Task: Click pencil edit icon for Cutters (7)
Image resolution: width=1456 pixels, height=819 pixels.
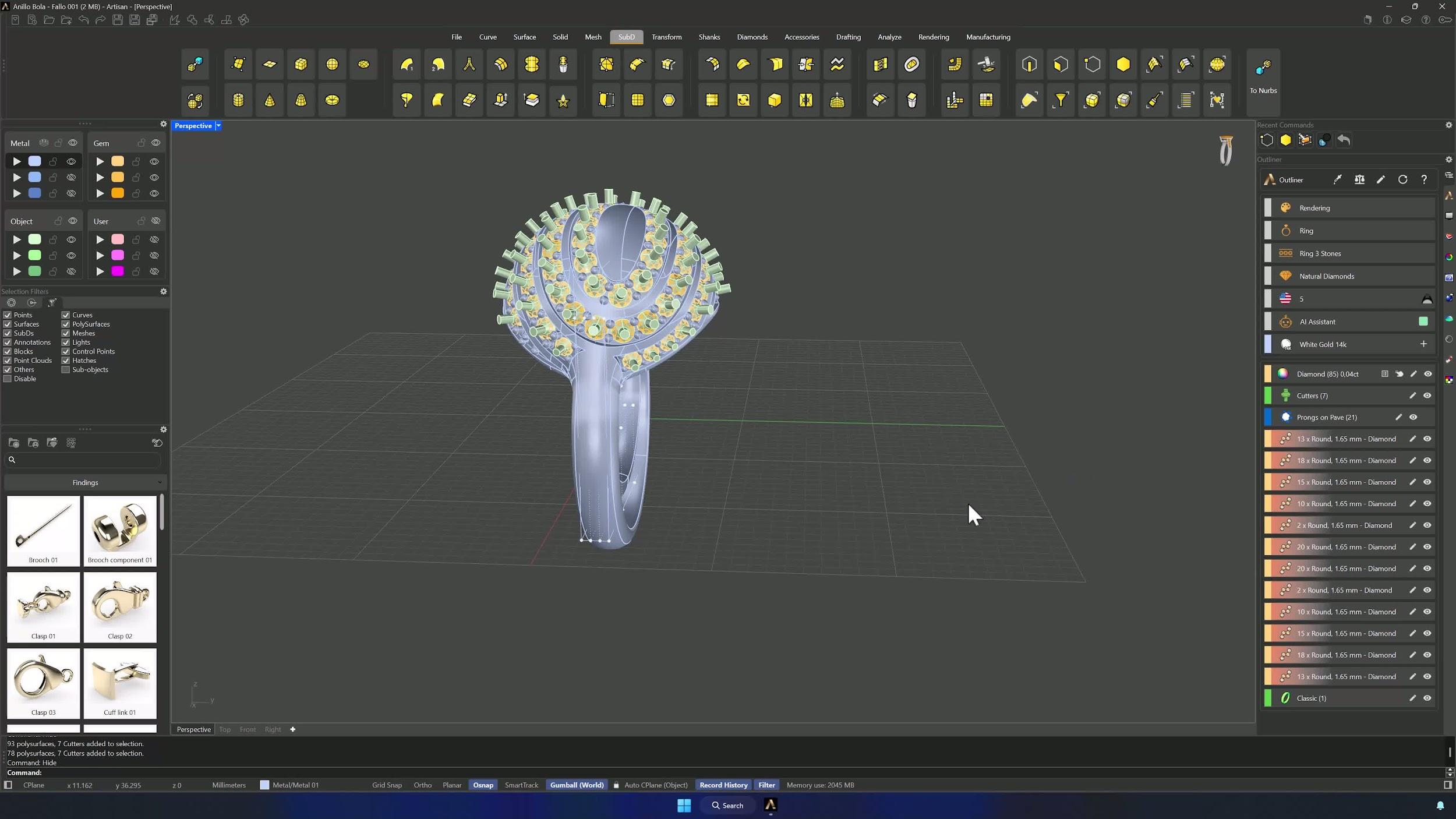Action: click(x=1412, y=396)
